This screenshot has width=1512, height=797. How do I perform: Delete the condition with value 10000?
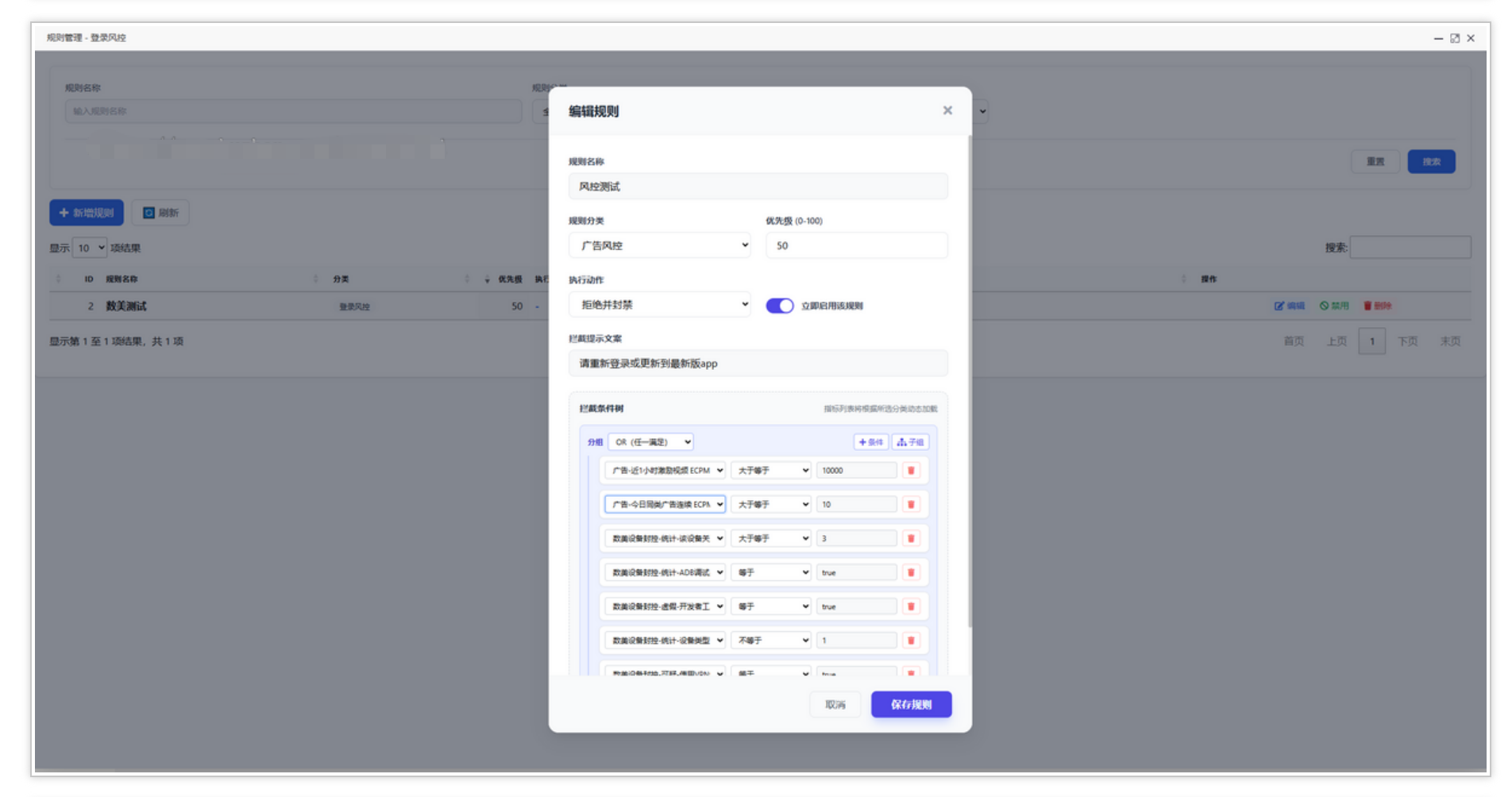(x=911, y=471)
